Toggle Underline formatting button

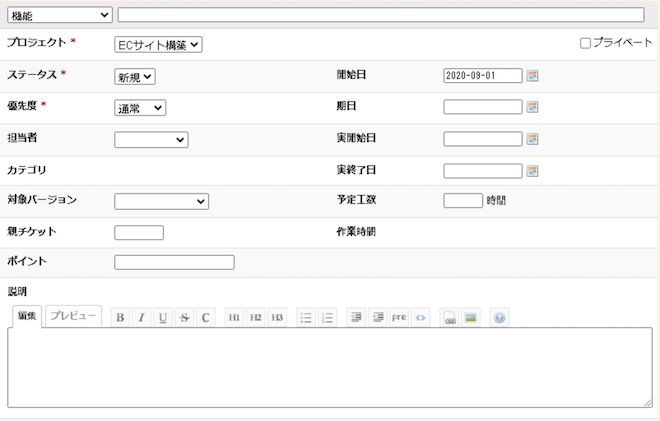click(x=163, y=317)
